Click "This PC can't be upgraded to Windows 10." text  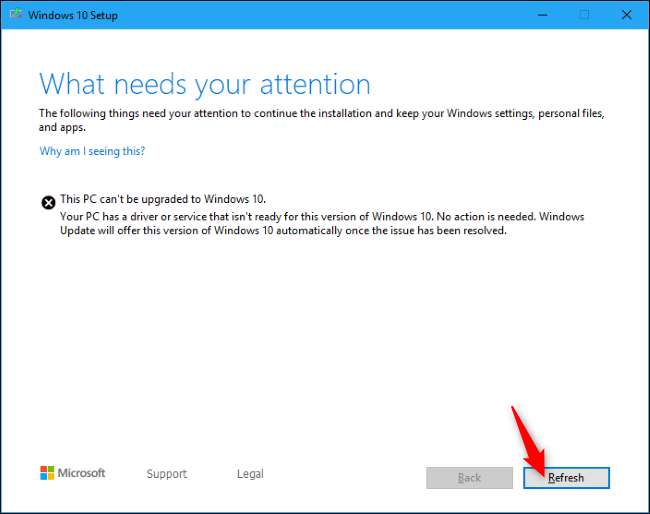pos(163,199)
